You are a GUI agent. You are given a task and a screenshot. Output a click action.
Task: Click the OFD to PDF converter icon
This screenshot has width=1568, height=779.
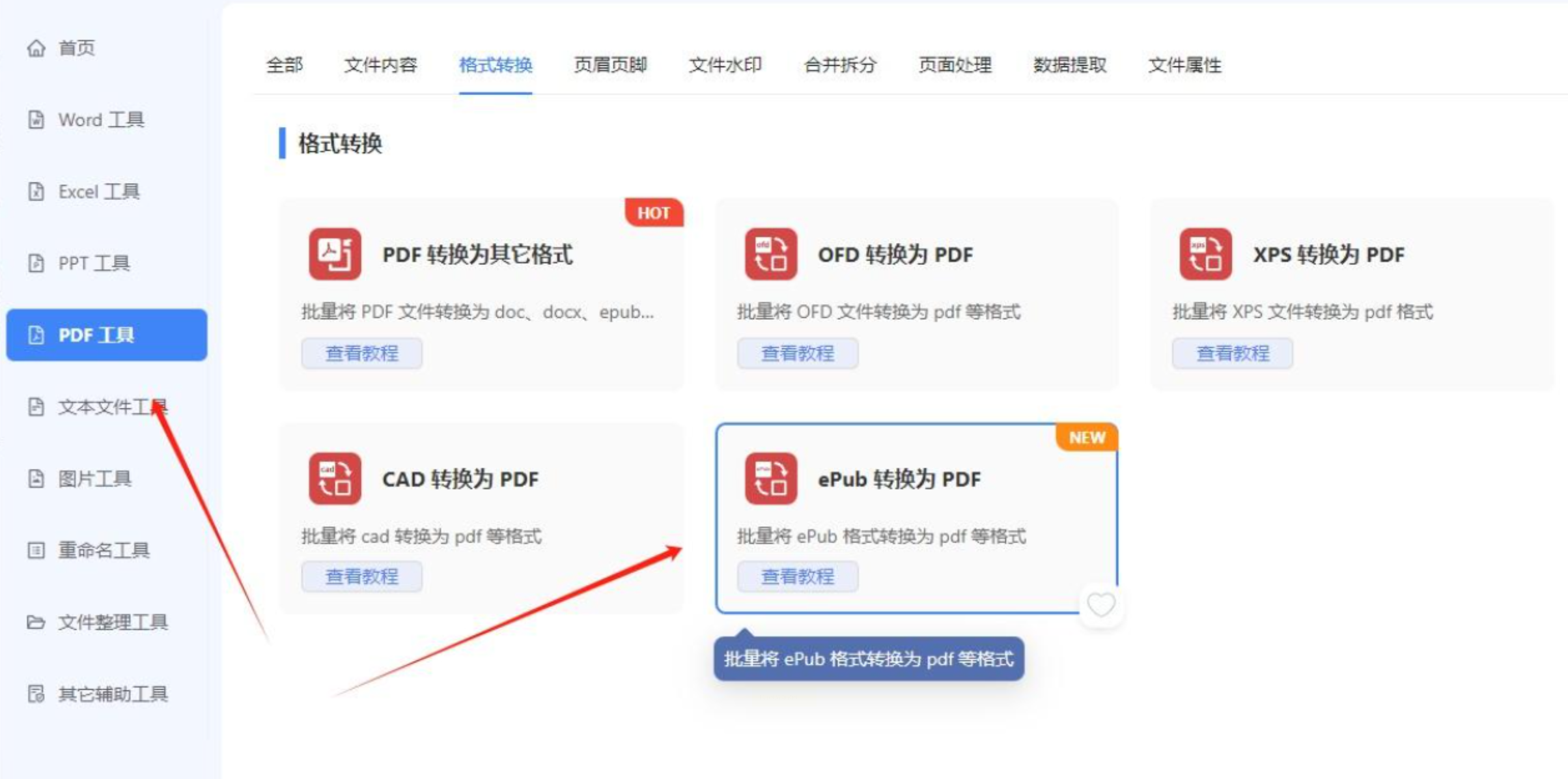point(770,254)
